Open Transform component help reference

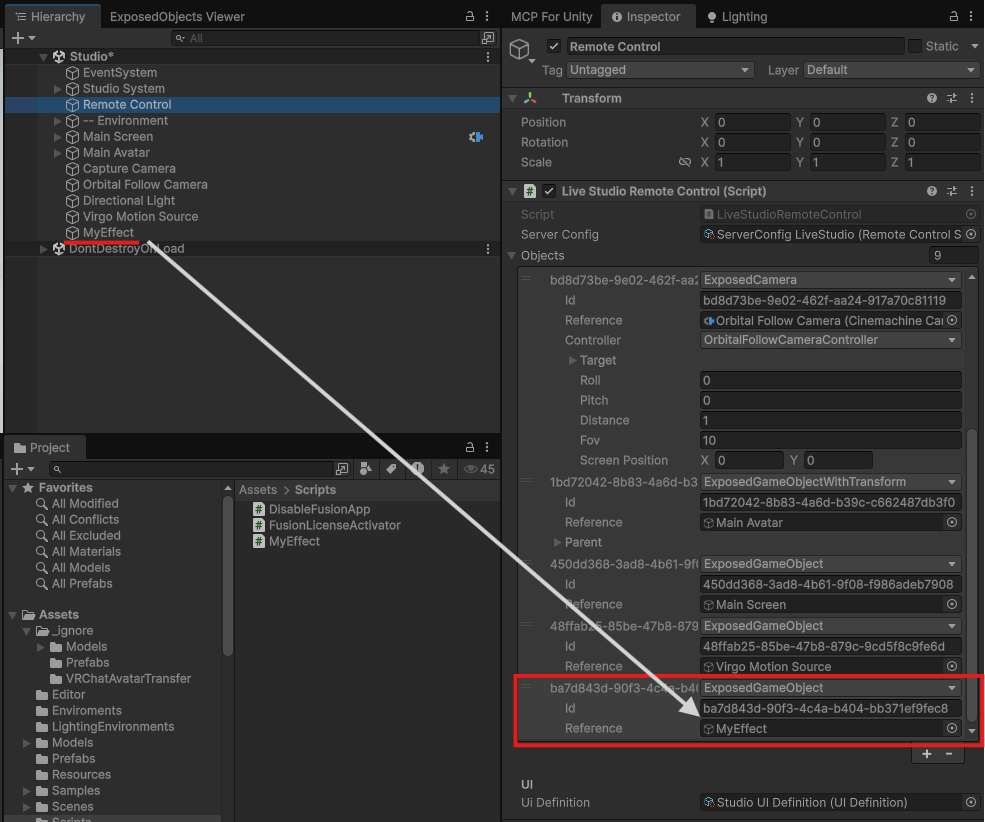[x=932, y=98]
